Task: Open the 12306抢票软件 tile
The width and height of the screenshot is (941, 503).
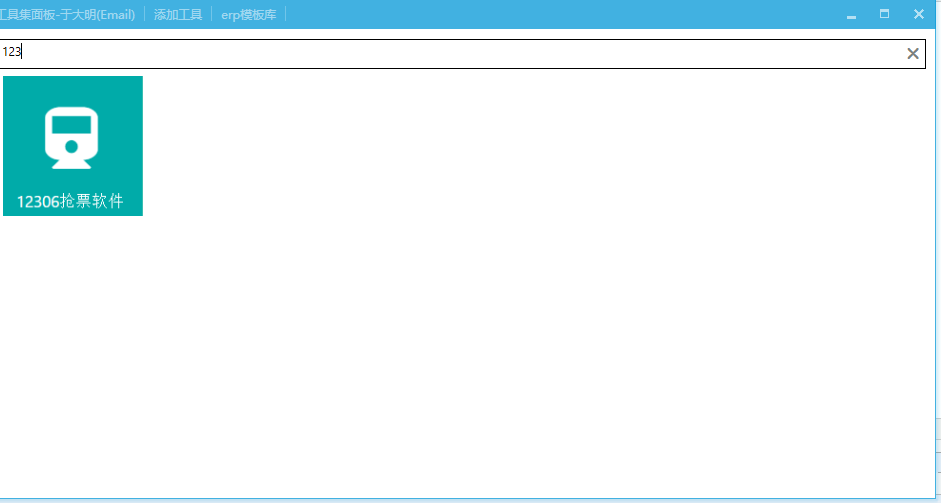Action: tap(73, 146)
